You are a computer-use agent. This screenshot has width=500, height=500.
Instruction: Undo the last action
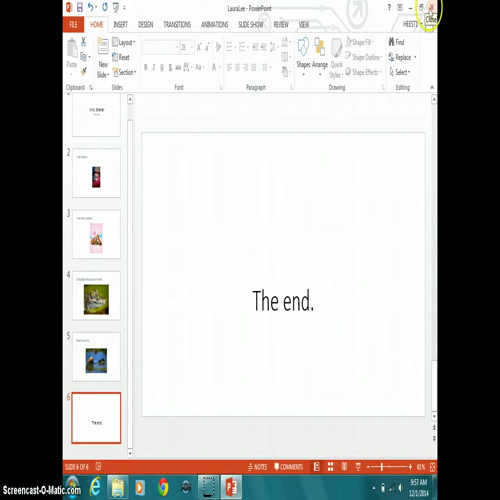click(x=90, y=7)
